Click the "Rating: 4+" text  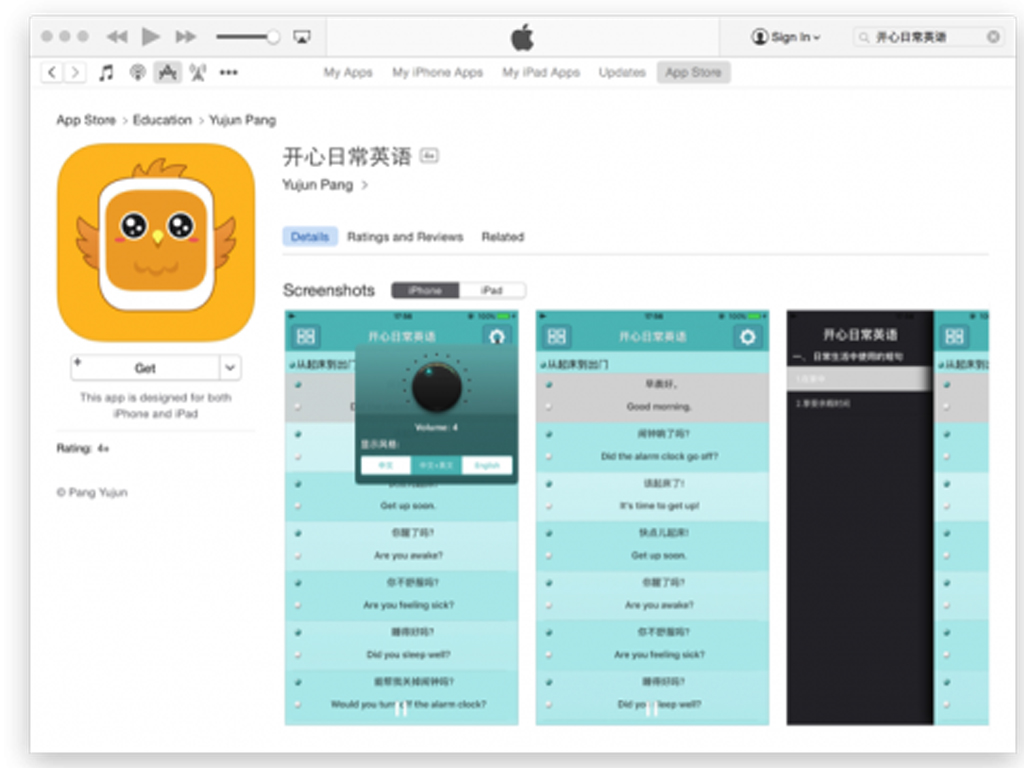(83, 448)
